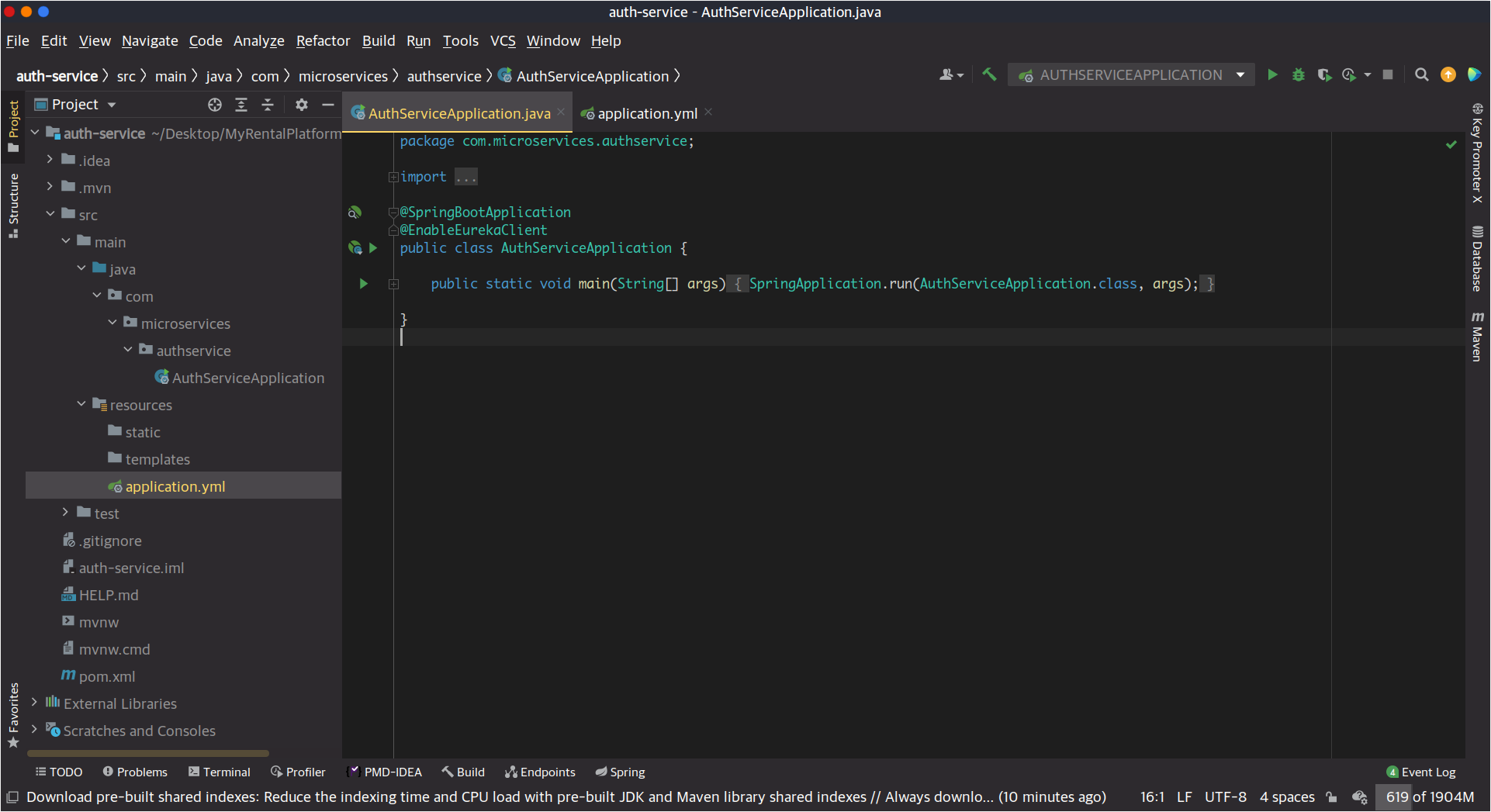Click the memory usage indicator
Viewport: 1491px width, 812px height.
[x=1428, y=796]
